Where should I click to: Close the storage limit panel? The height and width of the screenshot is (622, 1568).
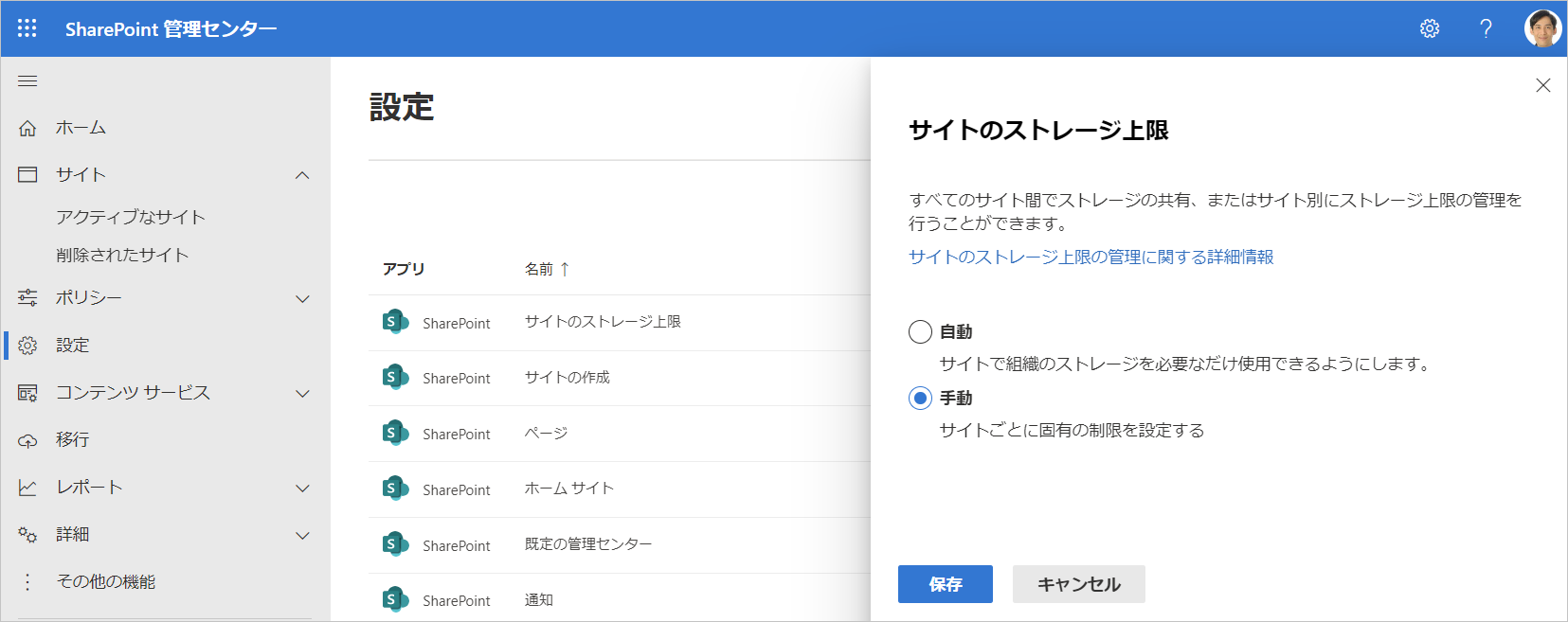click(1543, 85)
